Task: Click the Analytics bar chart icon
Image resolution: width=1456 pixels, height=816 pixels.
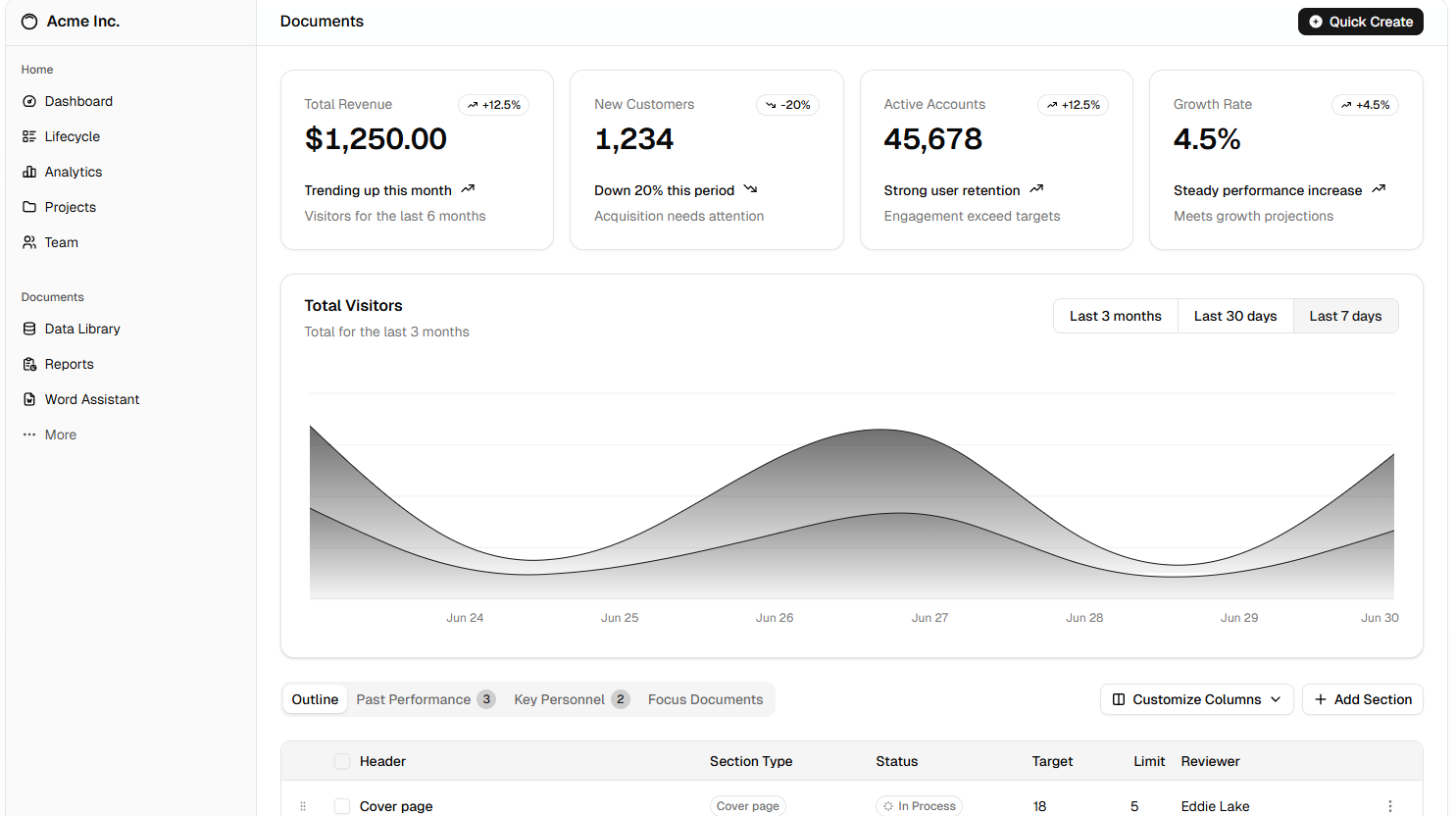Action: [29, 172]
